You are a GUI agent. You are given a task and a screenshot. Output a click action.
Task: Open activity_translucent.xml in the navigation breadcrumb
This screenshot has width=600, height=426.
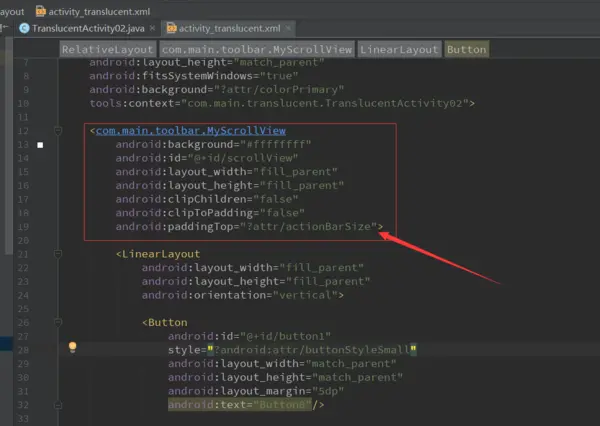(99, 11)
